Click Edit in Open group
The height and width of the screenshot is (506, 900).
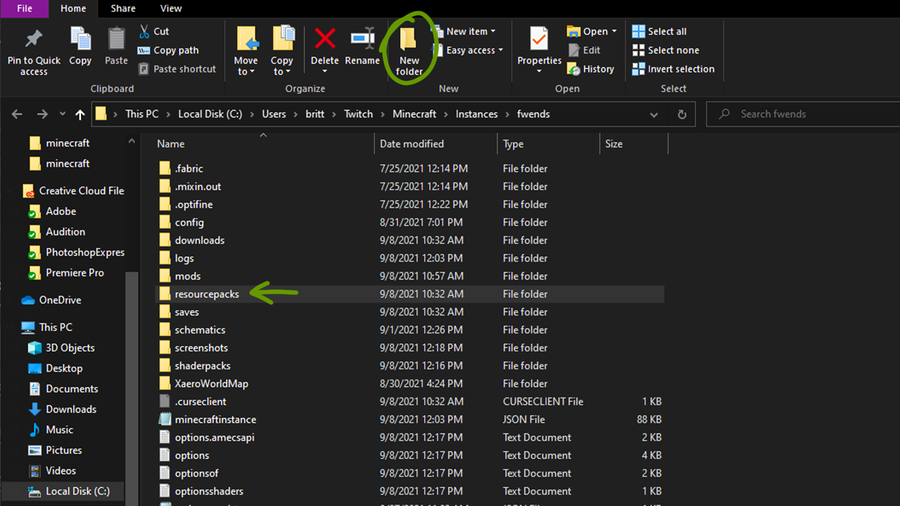pyautogui.click(x=584, y=50)
